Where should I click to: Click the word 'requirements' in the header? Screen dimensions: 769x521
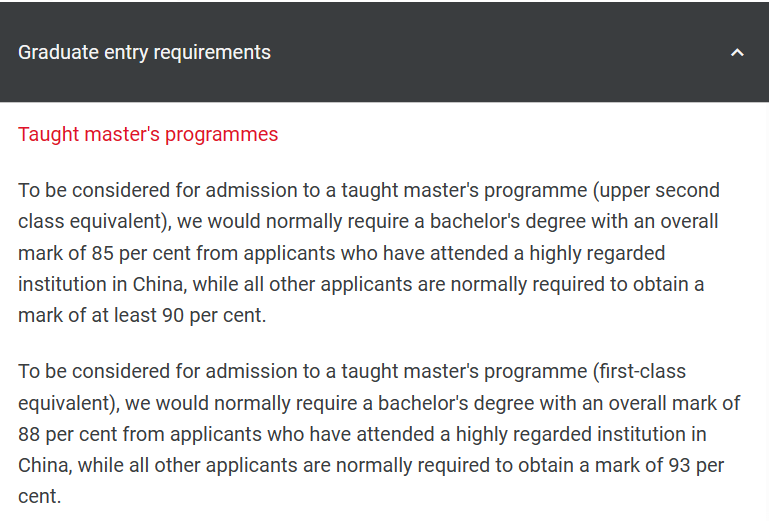tap(212, 53)
